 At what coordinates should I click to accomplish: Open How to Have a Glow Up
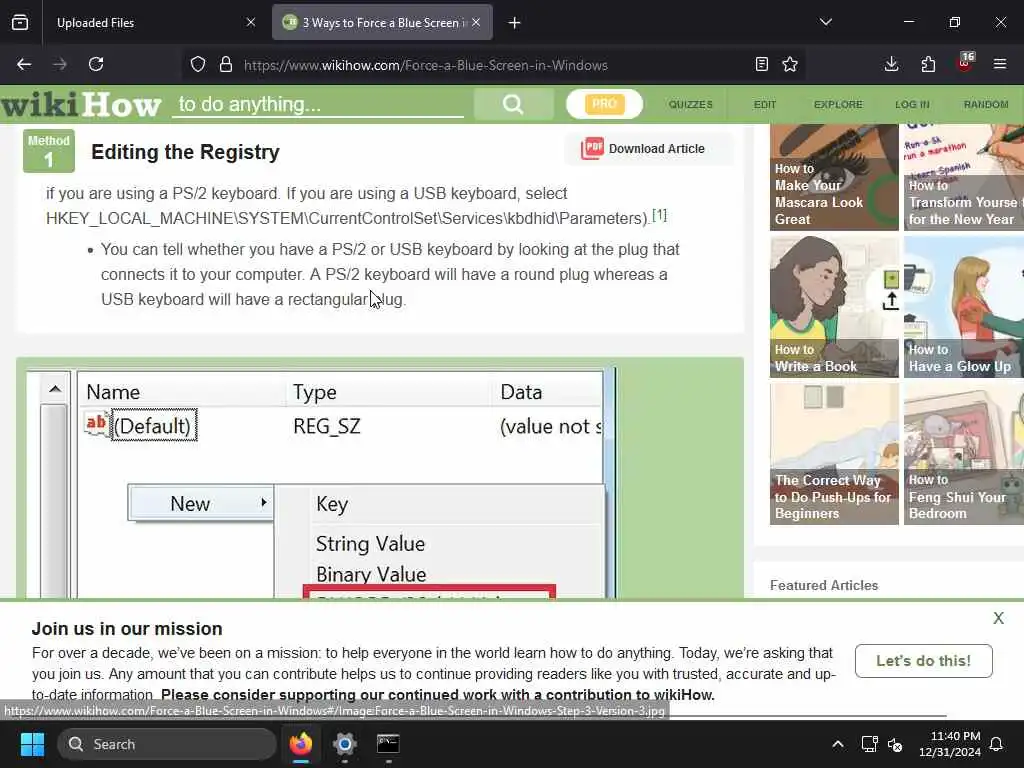click(x=964, y=307)
